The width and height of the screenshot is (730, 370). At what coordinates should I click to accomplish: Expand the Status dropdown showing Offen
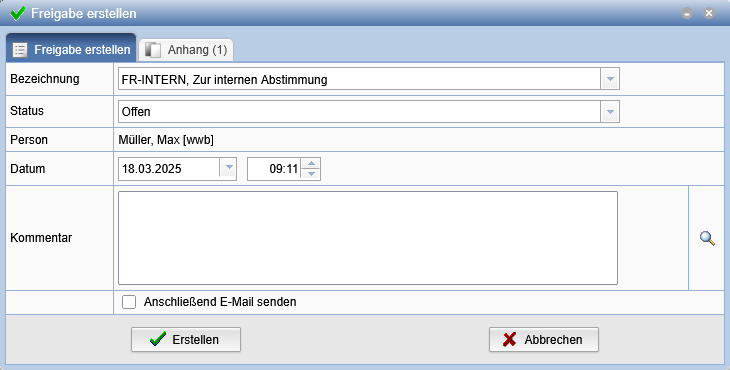coord(610,112)
